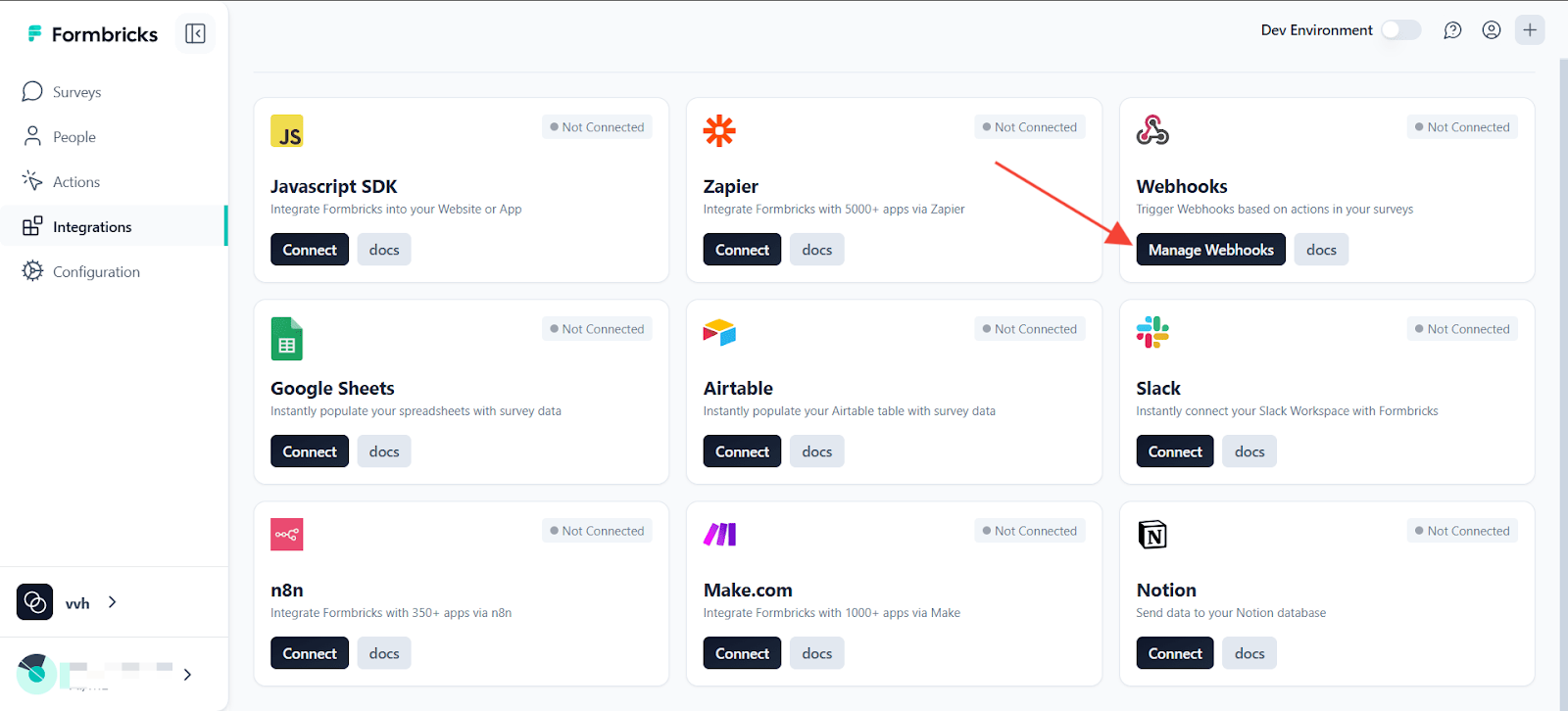This screenshot has height=711, width=1568.
Task: Open docs for Javascript SDK
Action: point(384,250)
